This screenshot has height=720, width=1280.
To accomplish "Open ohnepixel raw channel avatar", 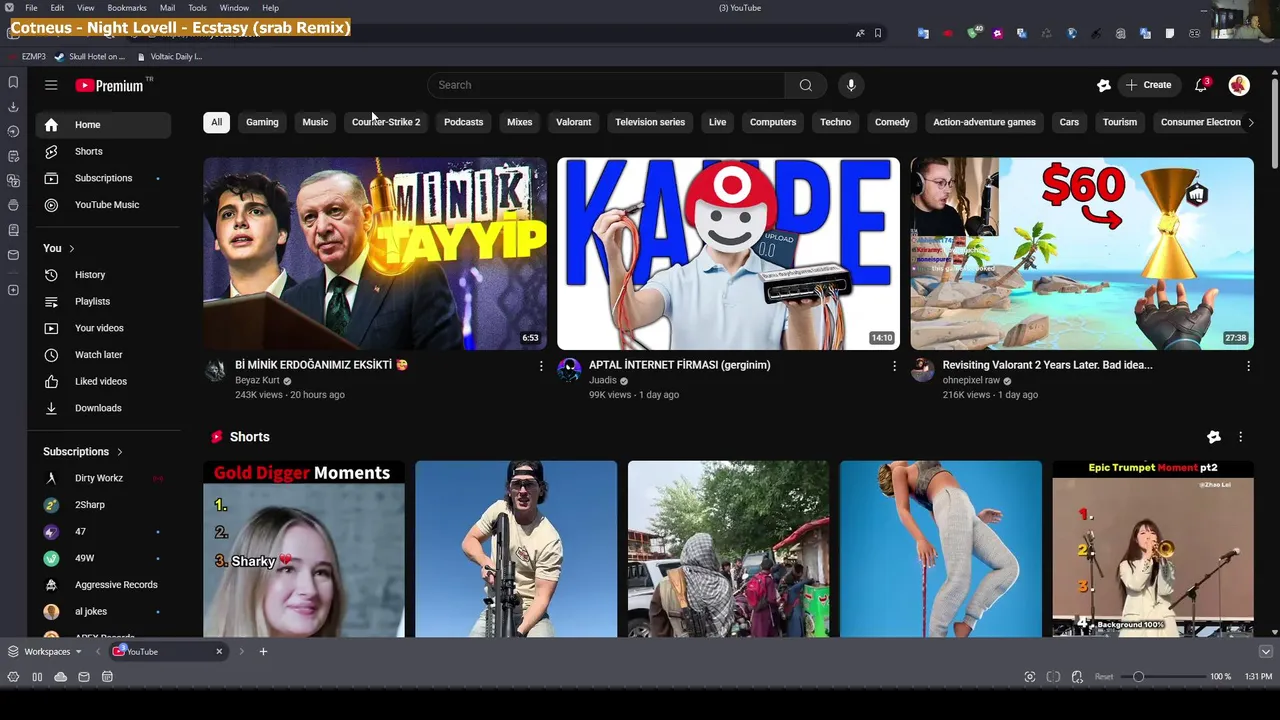I will click(x=922, y=370).
